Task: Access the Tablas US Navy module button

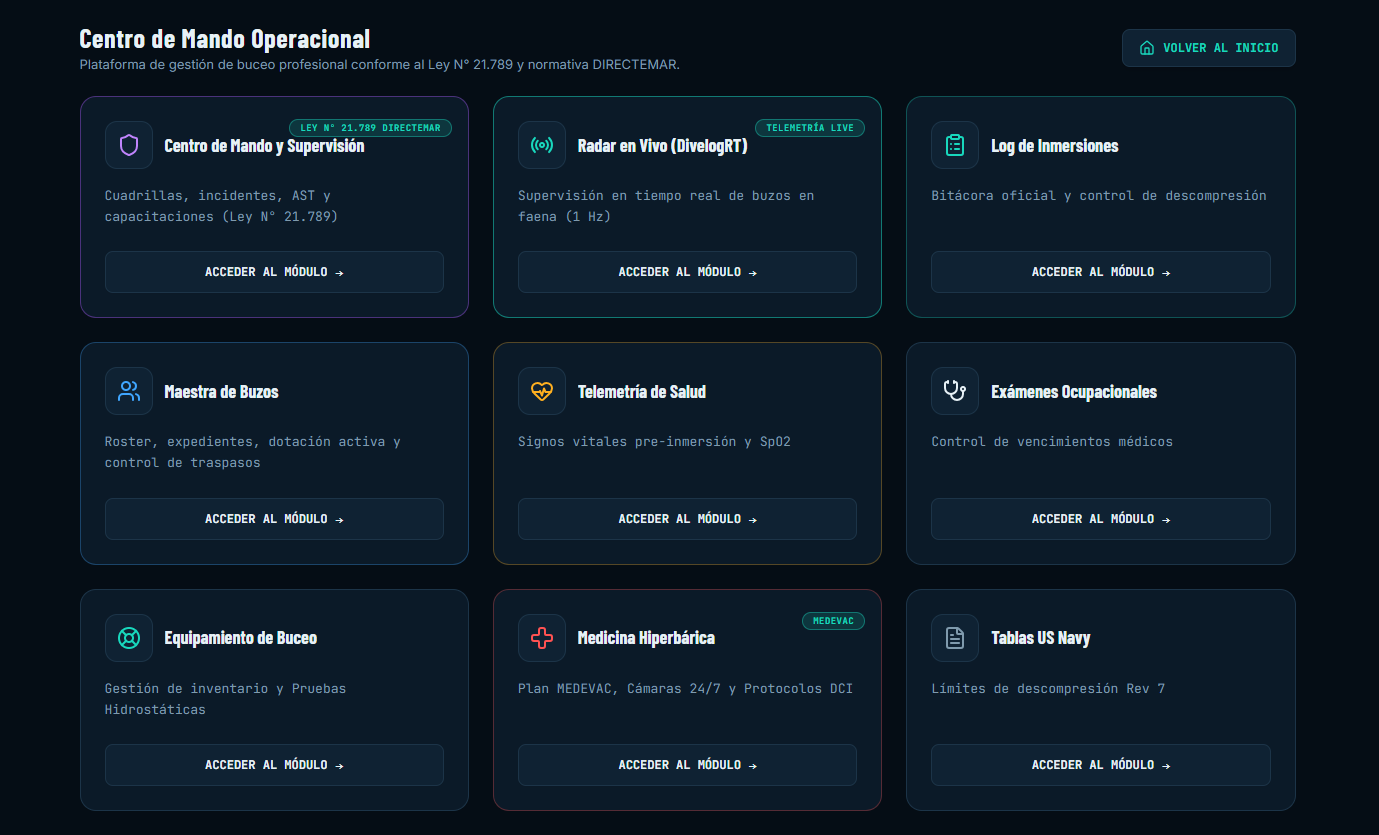Action: [1101, 765]
